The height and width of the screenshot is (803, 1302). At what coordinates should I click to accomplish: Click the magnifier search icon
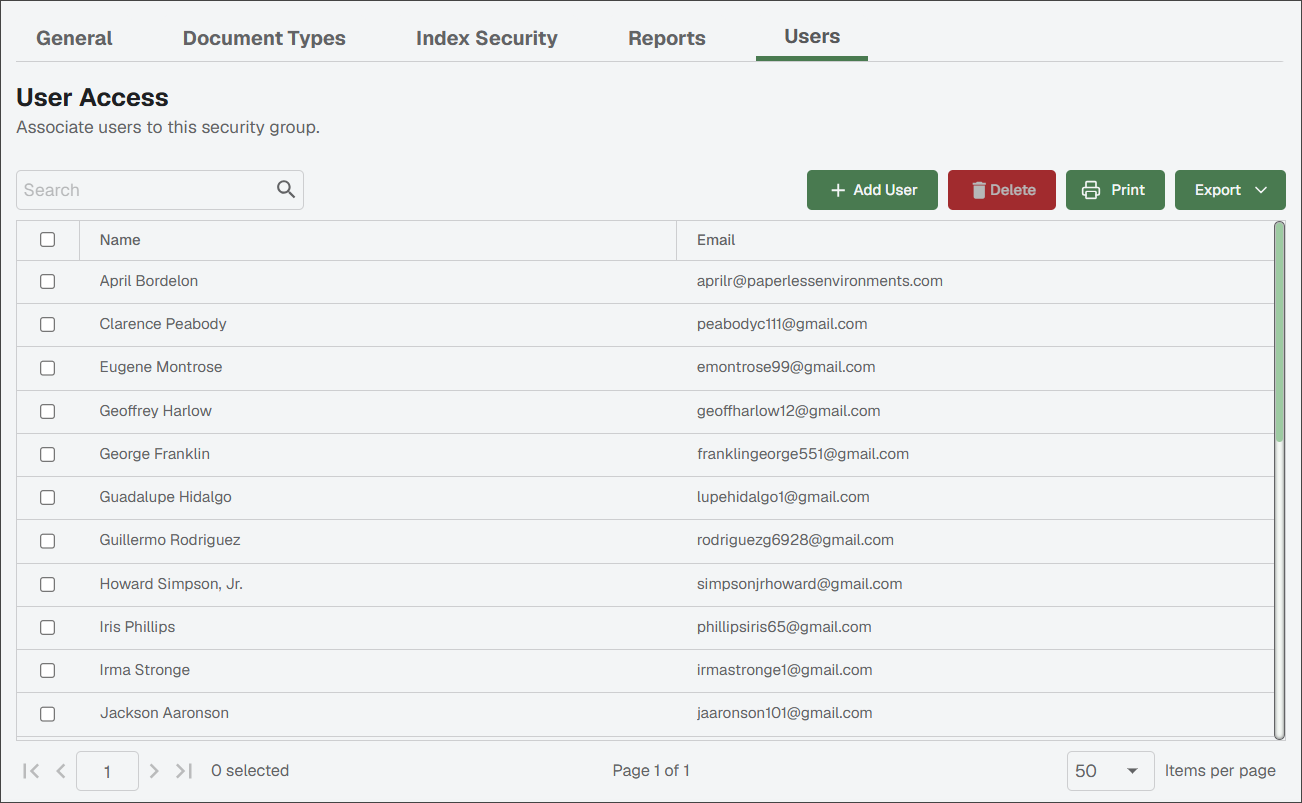[286, 190]
